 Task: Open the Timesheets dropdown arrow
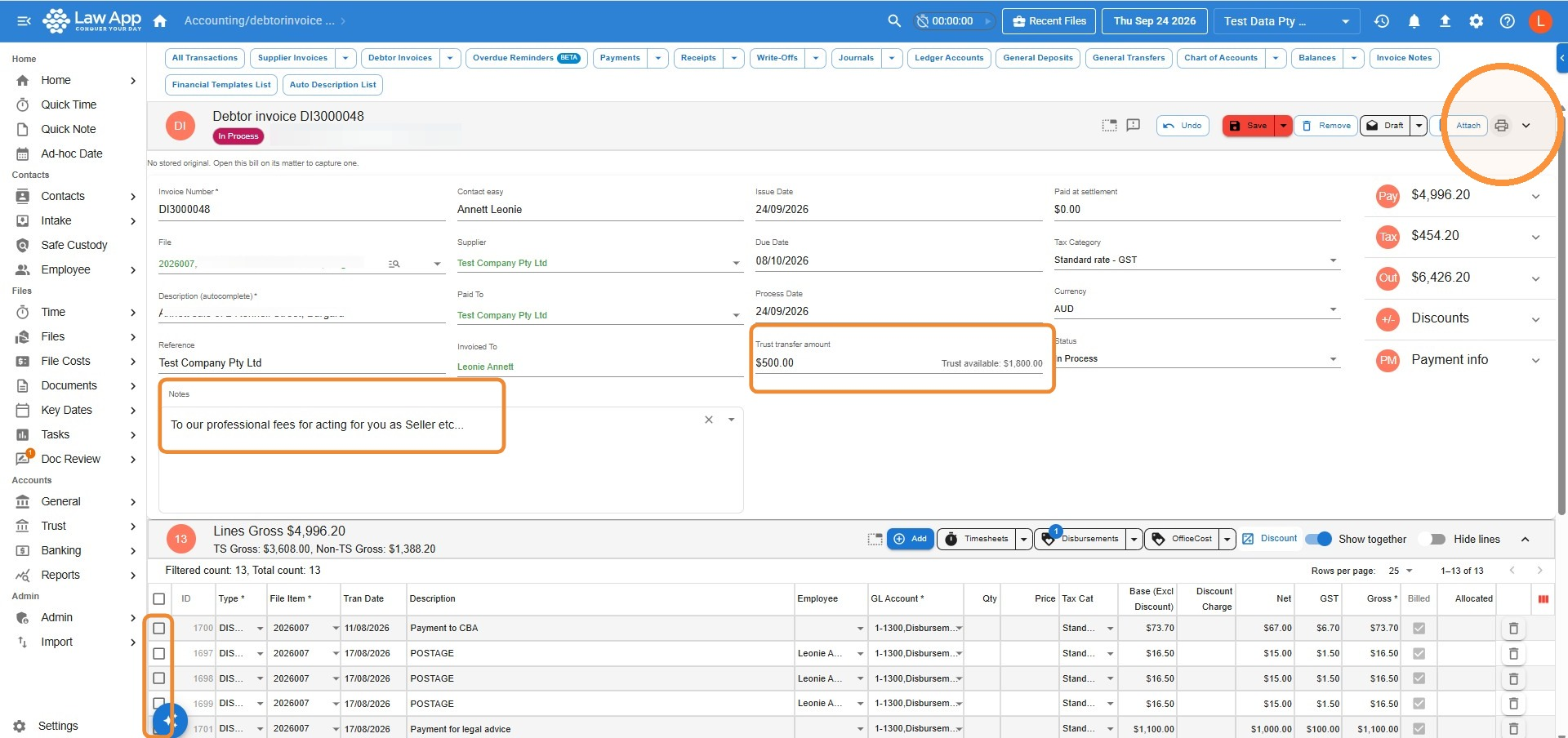pyautogui.click(x=1023, y=539)
